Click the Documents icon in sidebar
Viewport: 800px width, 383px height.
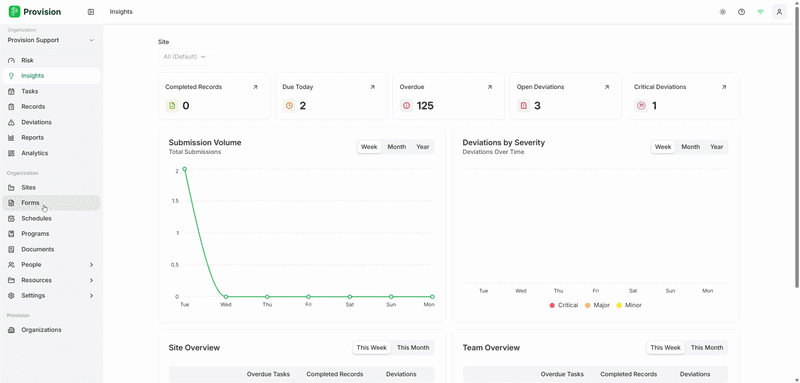(11, 249)
